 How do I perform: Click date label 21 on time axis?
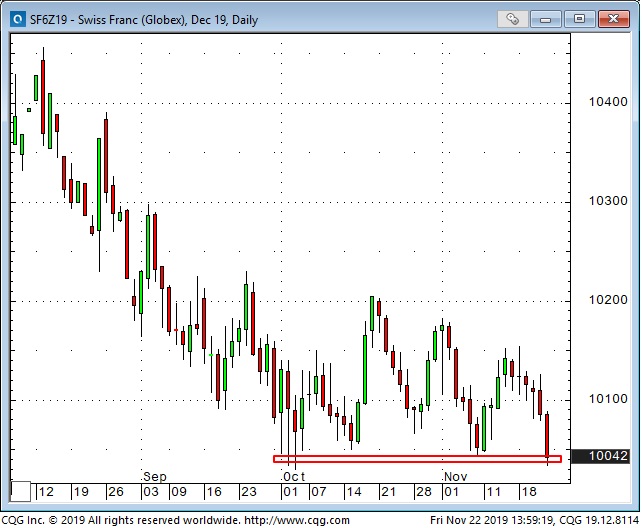pos(389,492)
